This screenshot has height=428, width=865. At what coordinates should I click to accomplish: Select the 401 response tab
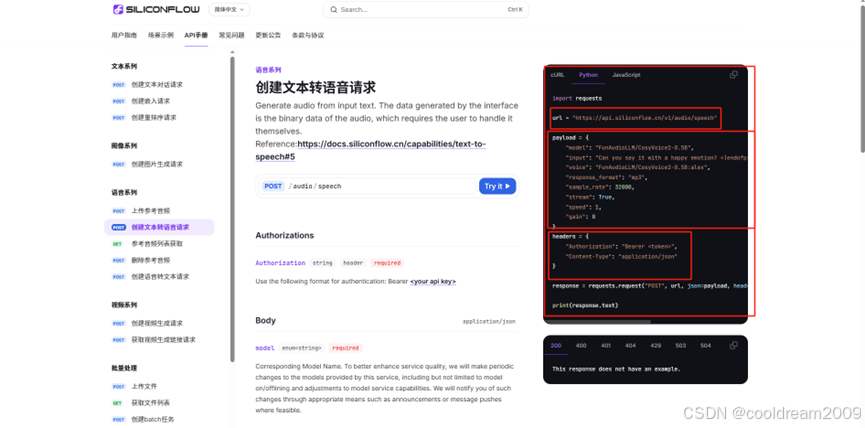tap(606, 346)
